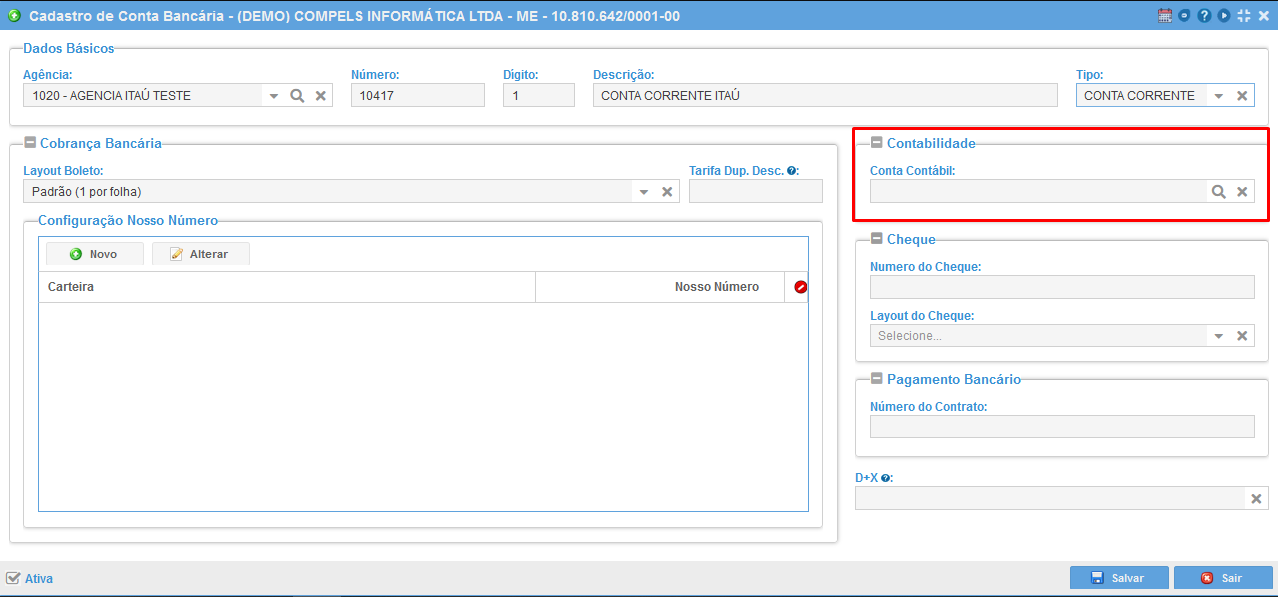Click the Novo button
The width and height of the screenshot is (1278, 597).
(95, 254)
